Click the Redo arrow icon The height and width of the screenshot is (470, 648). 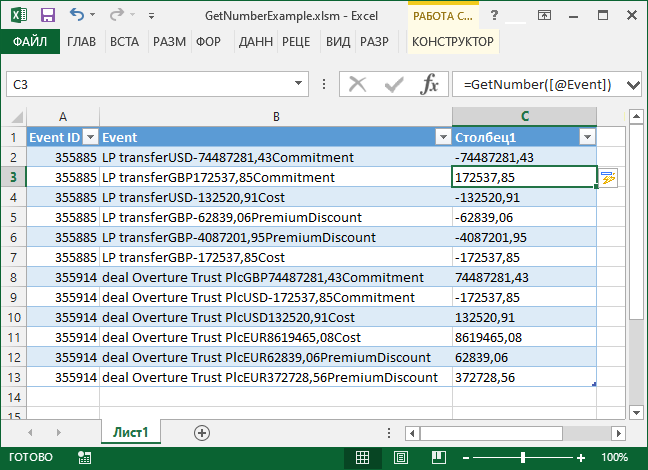[117, 14]
